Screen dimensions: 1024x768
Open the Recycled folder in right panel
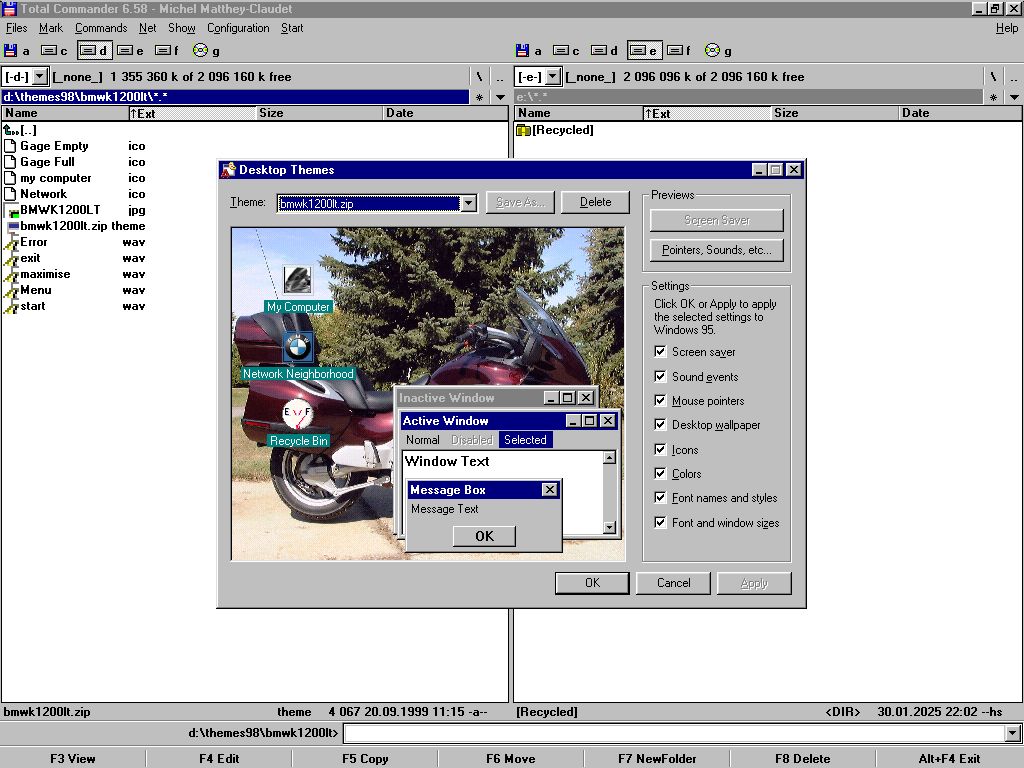click(523, 130)
